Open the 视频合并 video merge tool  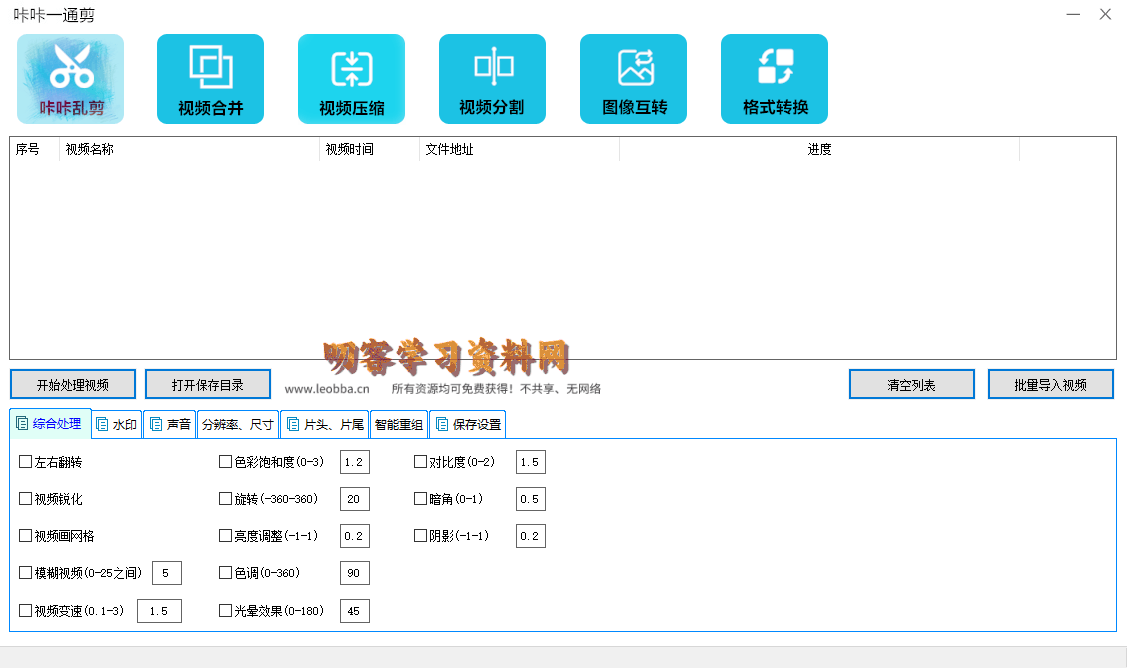tap(210, 79)
